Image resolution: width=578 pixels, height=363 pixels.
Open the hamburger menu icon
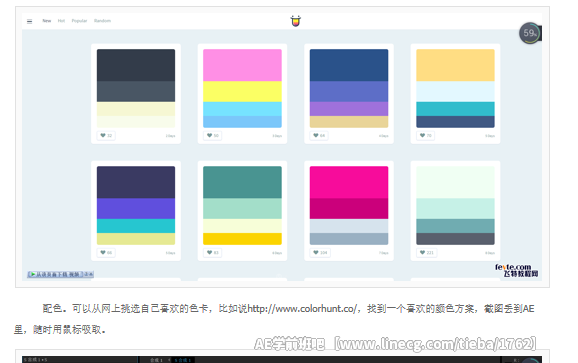tap(29, 21)
